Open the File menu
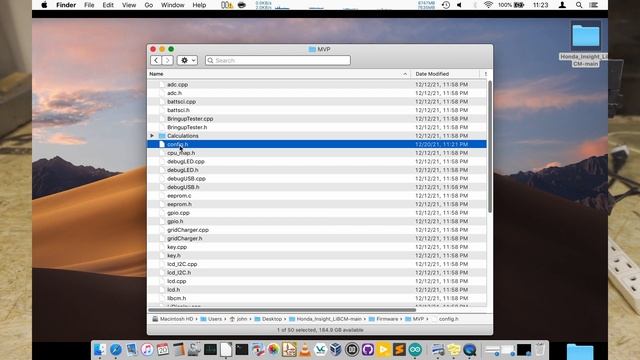640x360 pixels. [x=89, y=5]
